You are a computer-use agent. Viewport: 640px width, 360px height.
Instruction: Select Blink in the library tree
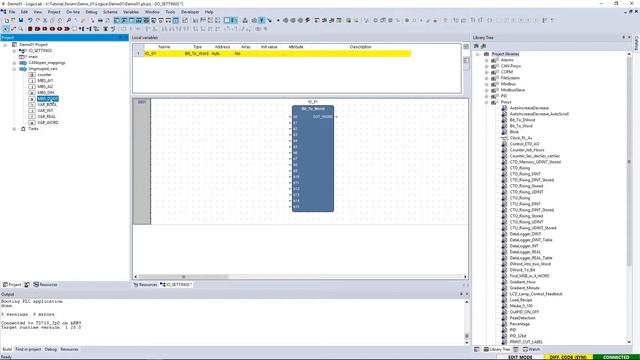pos(514,132)
